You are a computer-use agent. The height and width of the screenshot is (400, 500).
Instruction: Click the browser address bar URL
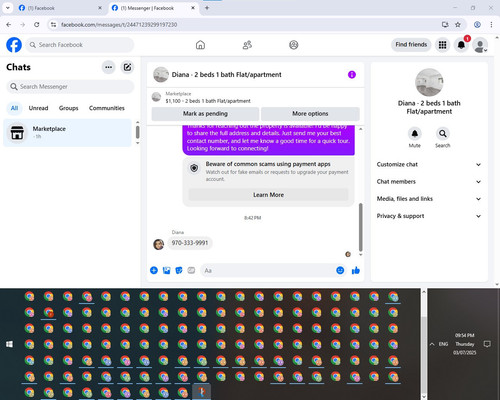119,25
